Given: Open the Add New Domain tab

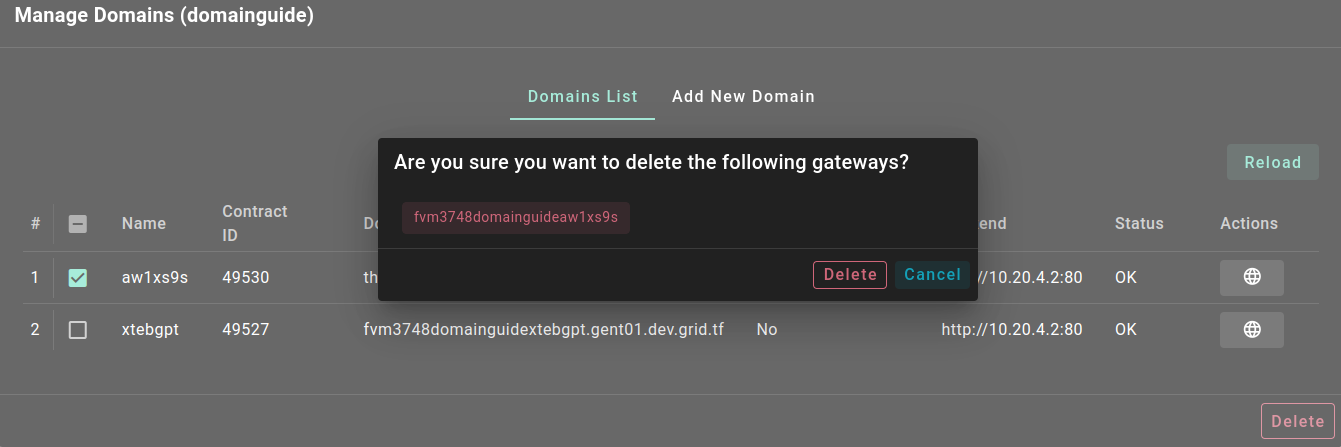Looking at the screenshot, I should click(x=743, y=97).
